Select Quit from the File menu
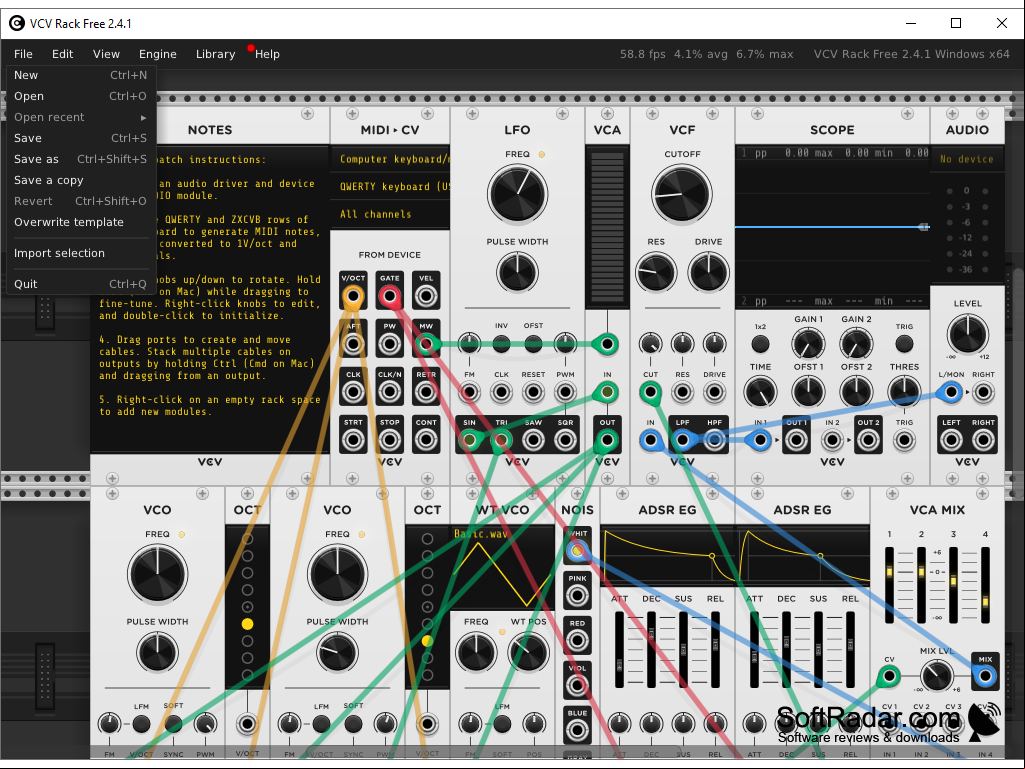 pos(80,284)
